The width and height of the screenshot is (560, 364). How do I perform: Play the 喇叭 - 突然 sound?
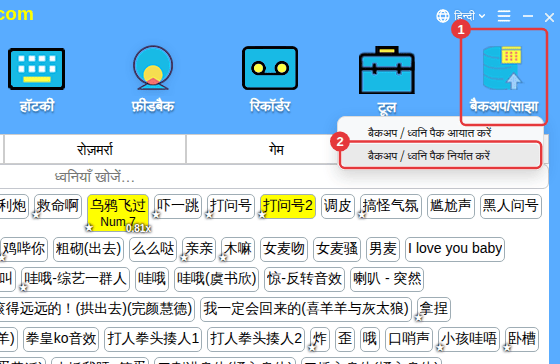click(387, 279)
